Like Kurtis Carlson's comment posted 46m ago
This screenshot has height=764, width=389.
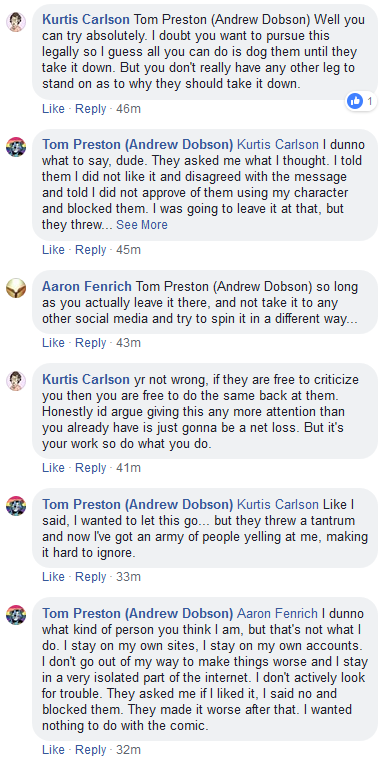click(x=53, y=109)
